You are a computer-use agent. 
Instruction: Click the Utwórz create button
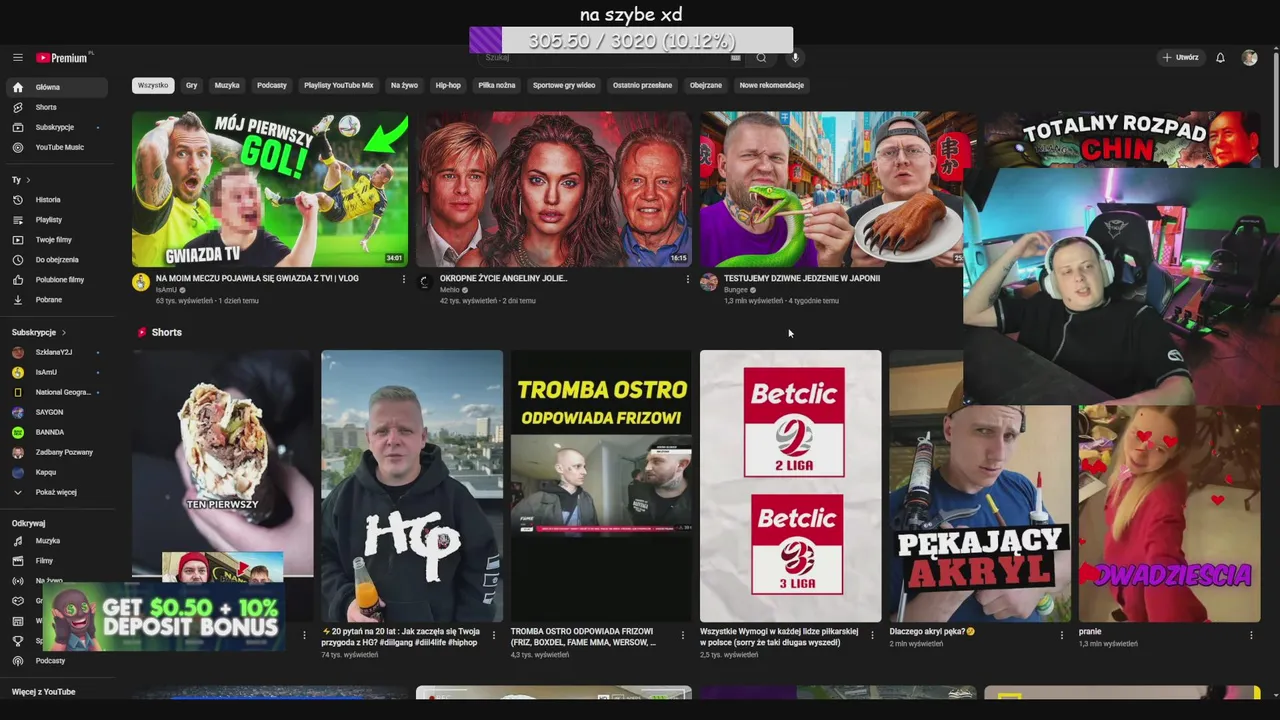(x=1180, y=58)
